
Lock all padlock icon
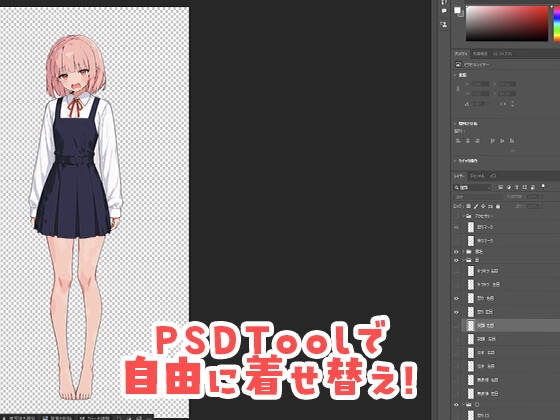tap(498, 206)
